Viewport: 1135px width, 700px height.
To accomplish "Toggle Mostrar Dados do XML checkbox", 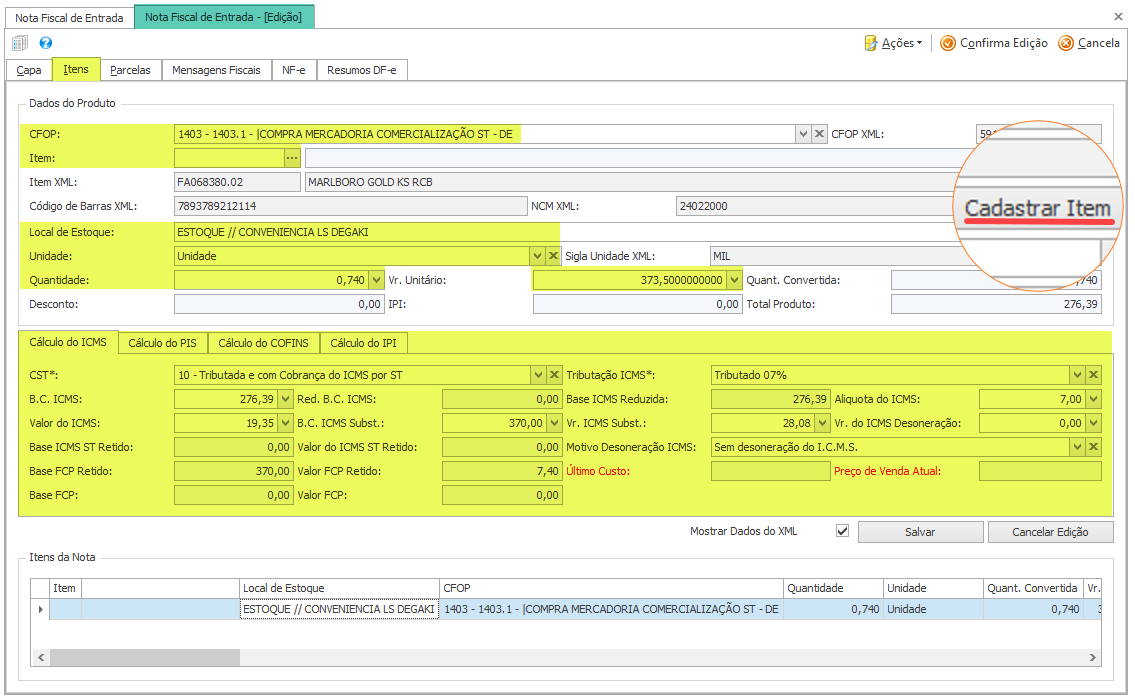I will (x=842, y=531).
